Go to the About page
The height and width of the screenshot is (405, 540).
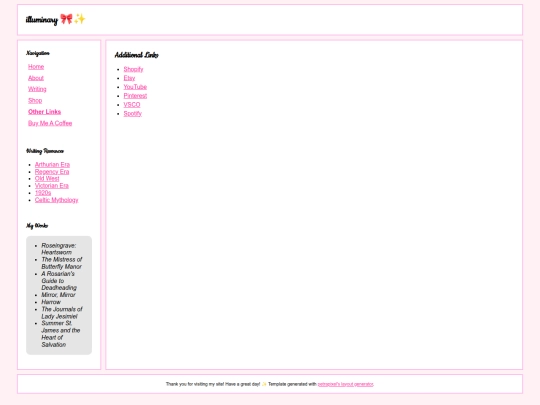(36, 78)
